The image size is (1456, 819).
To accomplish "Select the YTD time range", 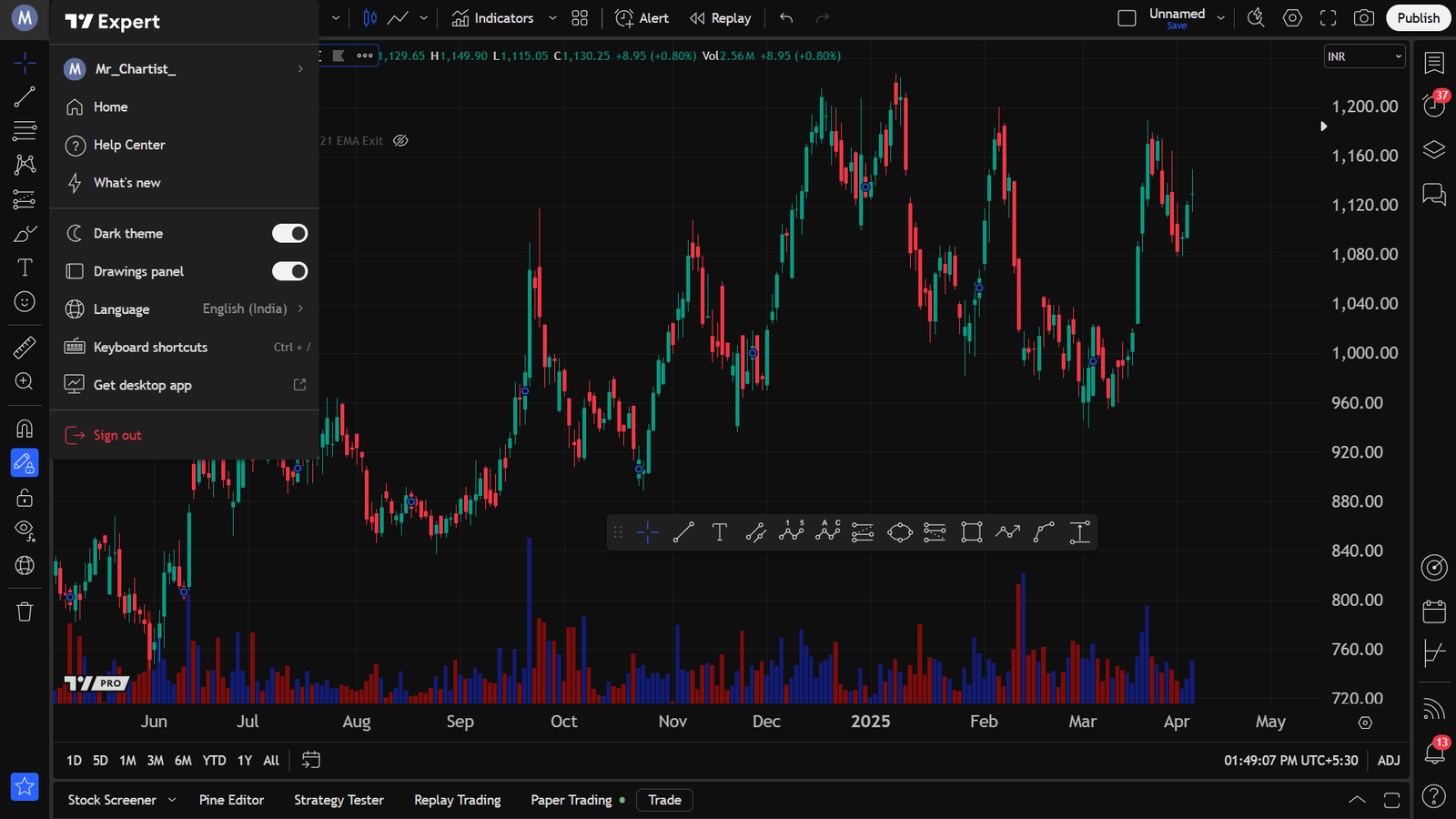I will [x=214, y=761].
